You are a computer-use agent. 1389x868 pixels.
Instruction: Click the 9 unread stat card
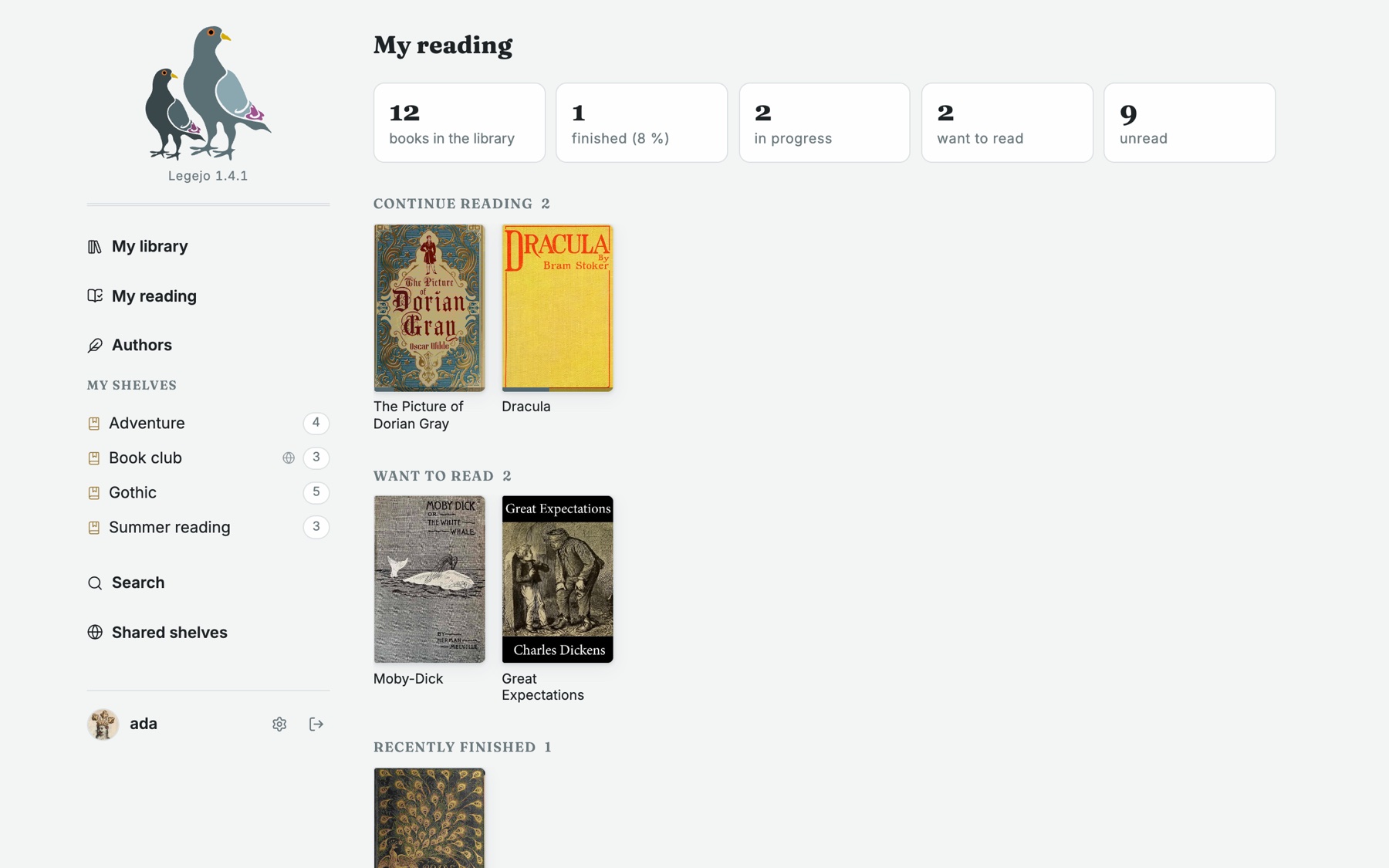point(1189,123)
